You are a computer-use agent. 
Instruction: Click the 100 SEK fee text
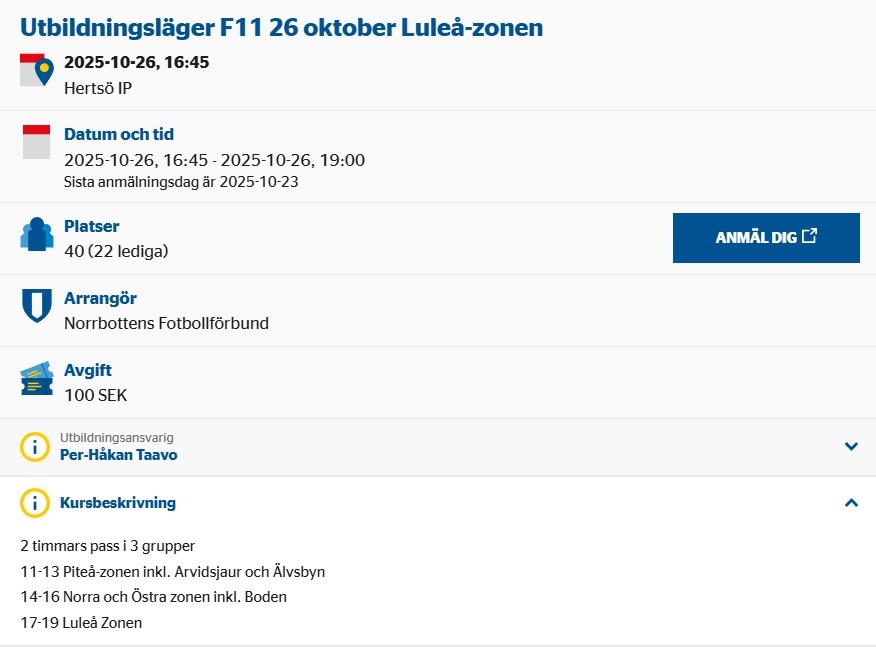pos(95,395)
